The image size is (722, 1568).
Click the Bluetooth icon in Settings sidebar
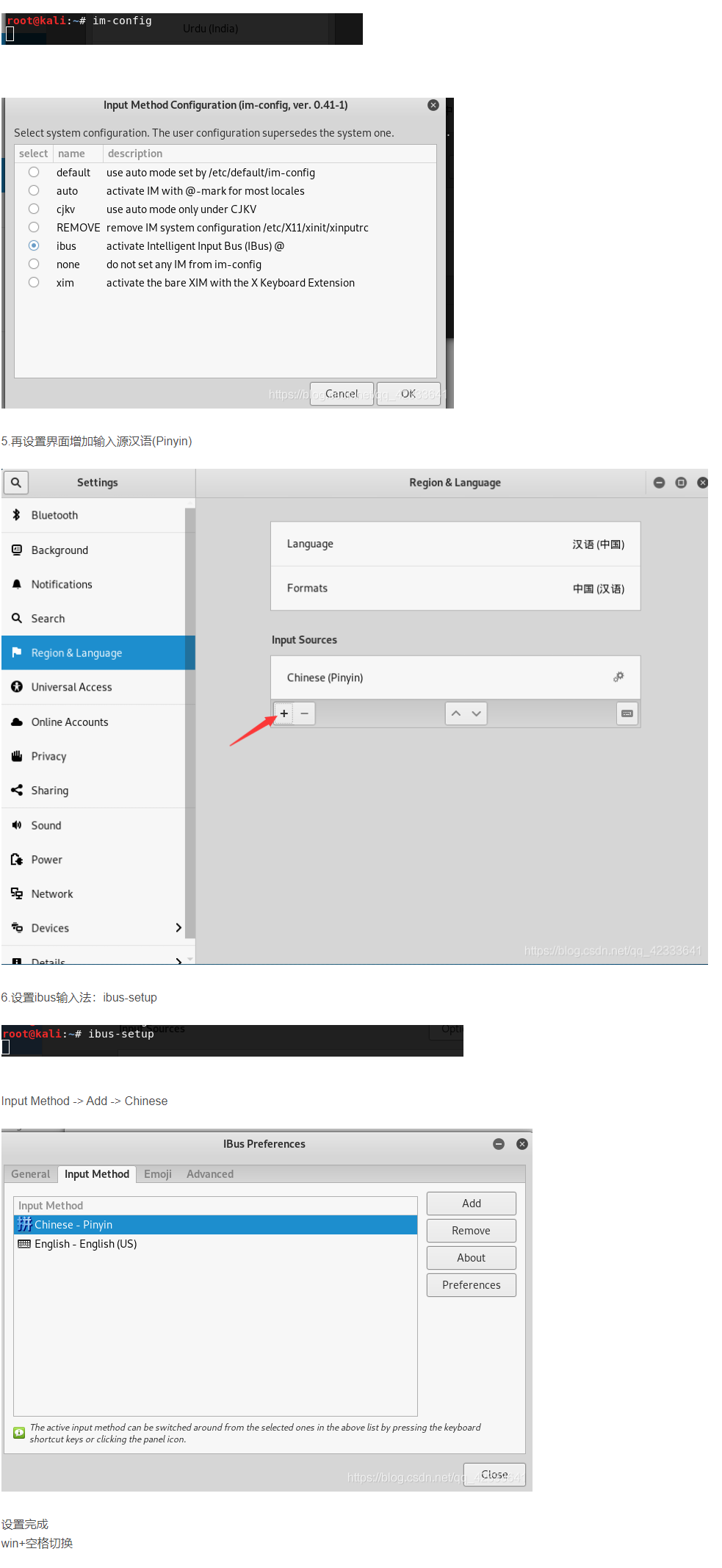coord(16,515)
